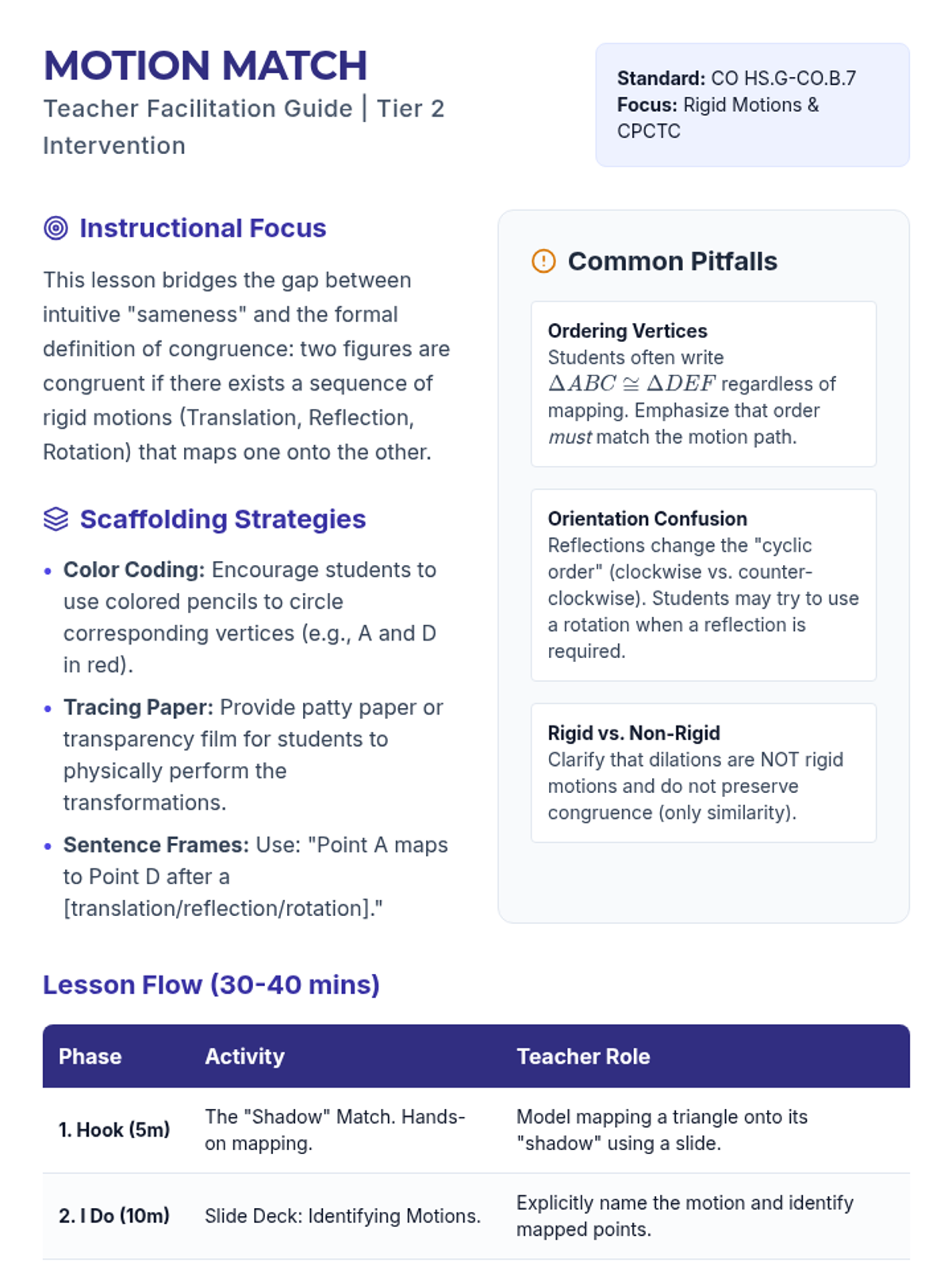The image size is (952, 1270).
Task: Click the Teacher Role column header
Action: click(583, 1056)
